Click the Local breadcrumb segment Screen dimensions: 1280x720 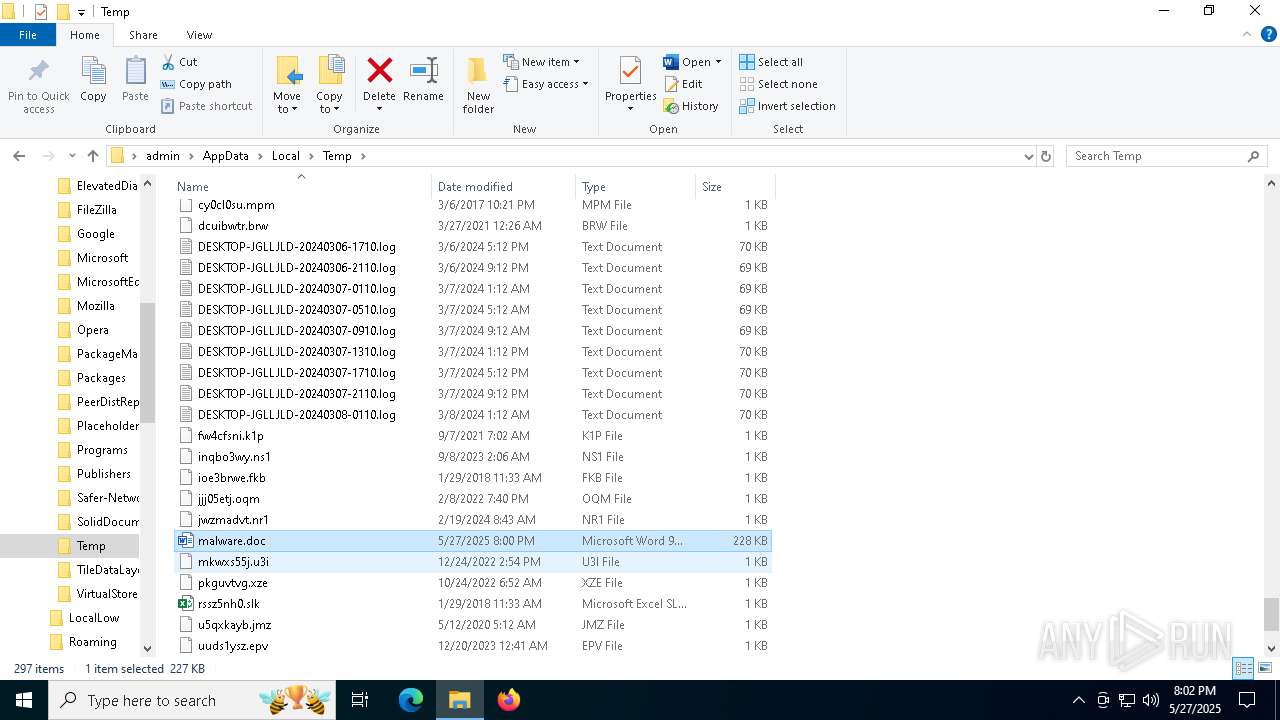pos(285,156)
